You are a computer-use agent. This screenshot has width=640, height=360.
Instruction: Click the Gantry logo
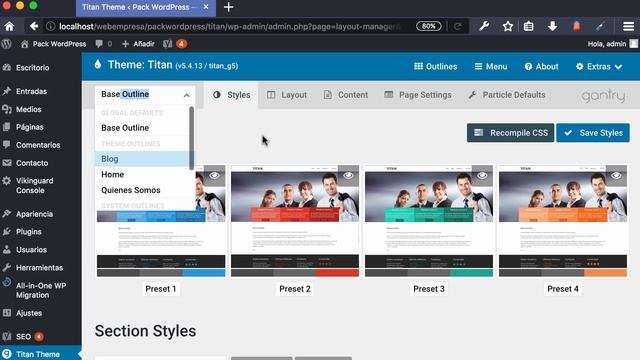603,96
